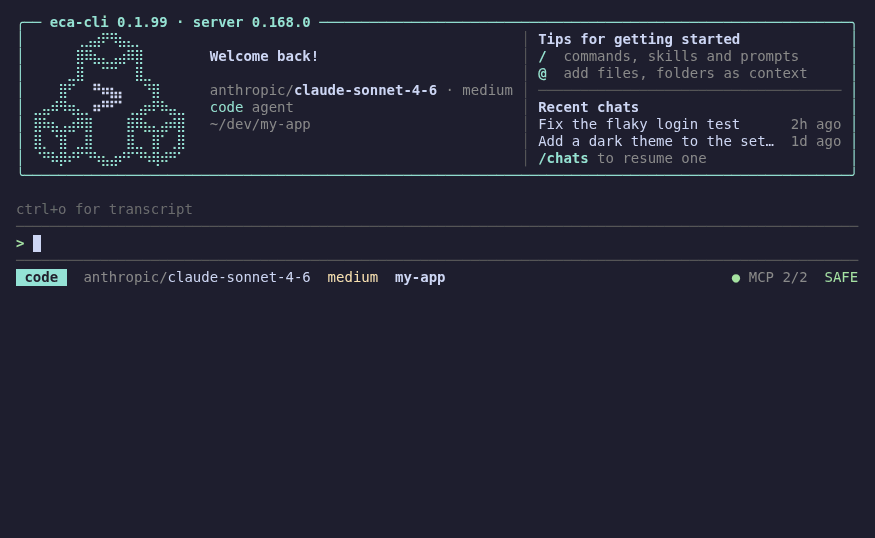Click the '2h ago' timestamp
The image size is (875, 538).
pos(816,124)
